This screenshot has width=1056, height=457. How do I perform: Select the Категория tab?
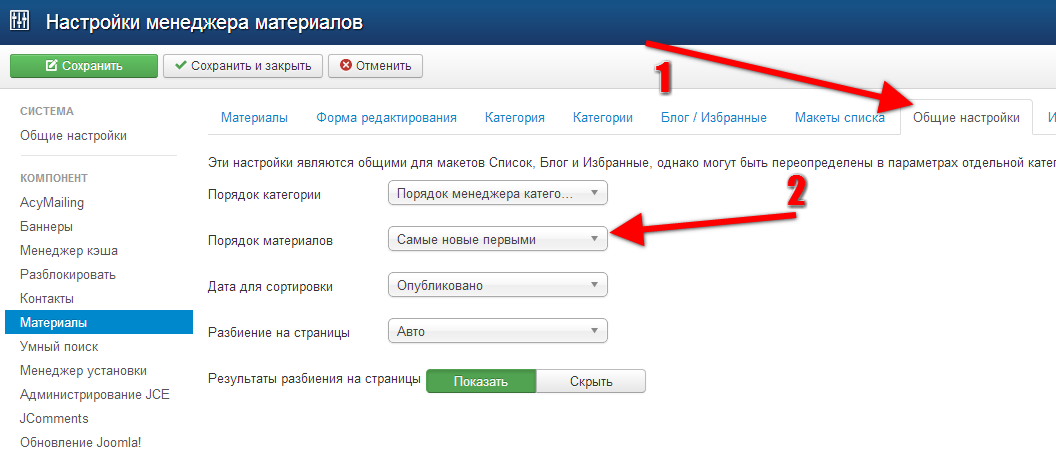click(514, 117)
